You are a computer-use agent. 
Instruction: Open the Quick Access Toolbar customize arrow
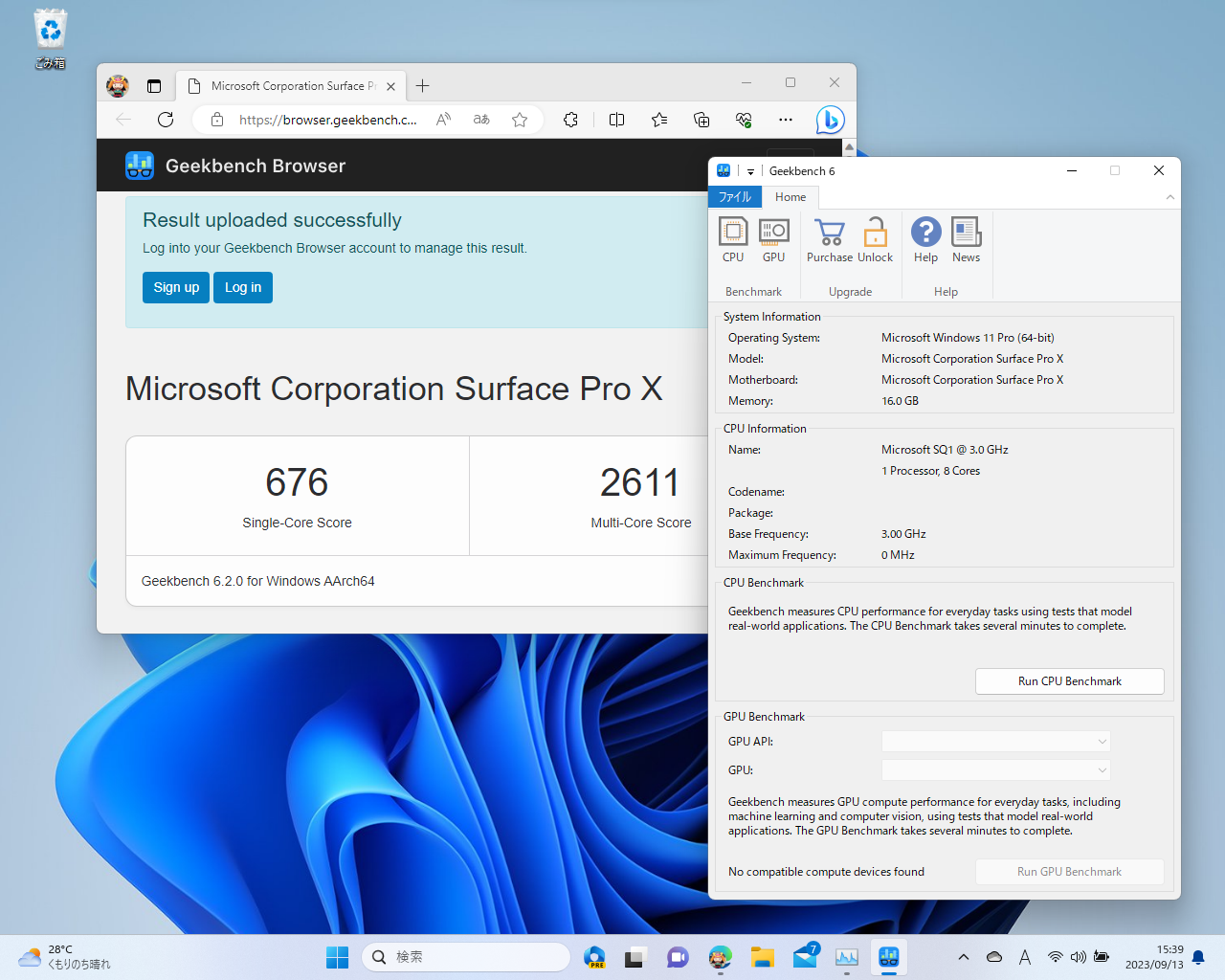pyautogui.click(x=750, y=170)
